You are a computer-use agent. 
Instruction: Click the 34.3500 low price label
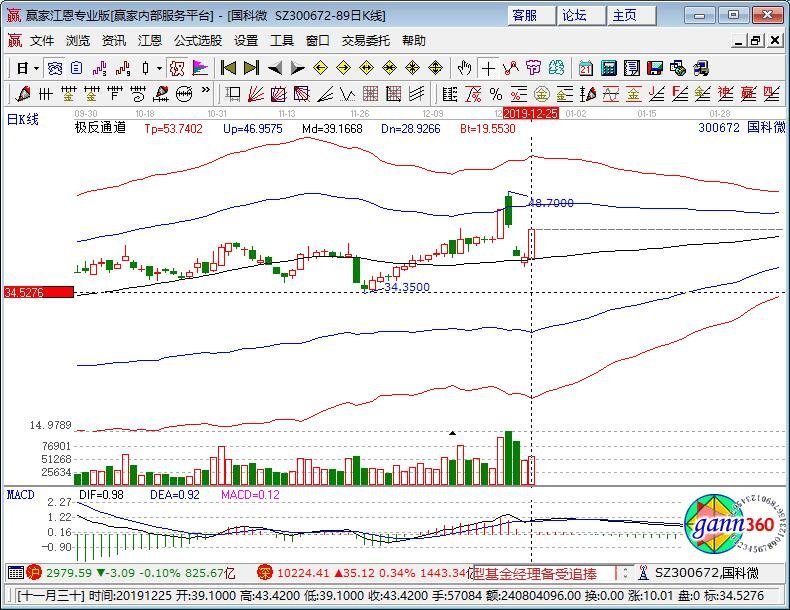[x=407, y=287]
